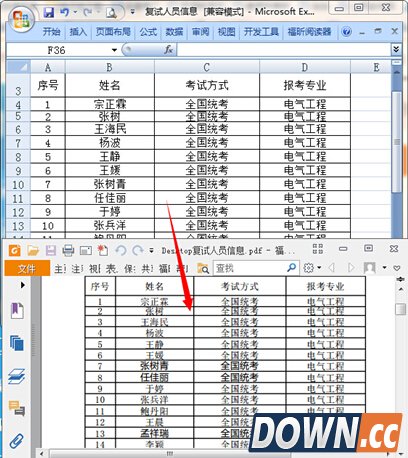Open the 福昕阅读器 ribbon tab in Excel
The height and width of the screenshot is (458, 408).
click(309, 32)
